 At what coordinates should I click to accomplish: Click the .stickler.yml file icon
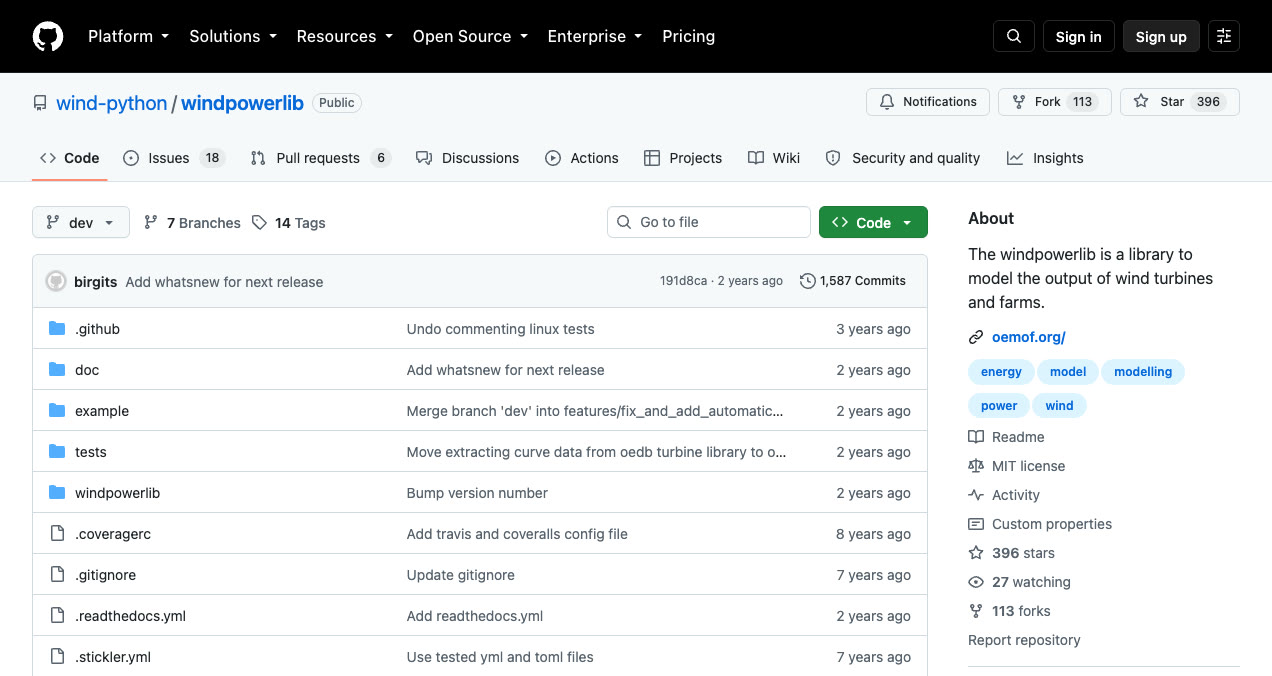click(57, 657)
